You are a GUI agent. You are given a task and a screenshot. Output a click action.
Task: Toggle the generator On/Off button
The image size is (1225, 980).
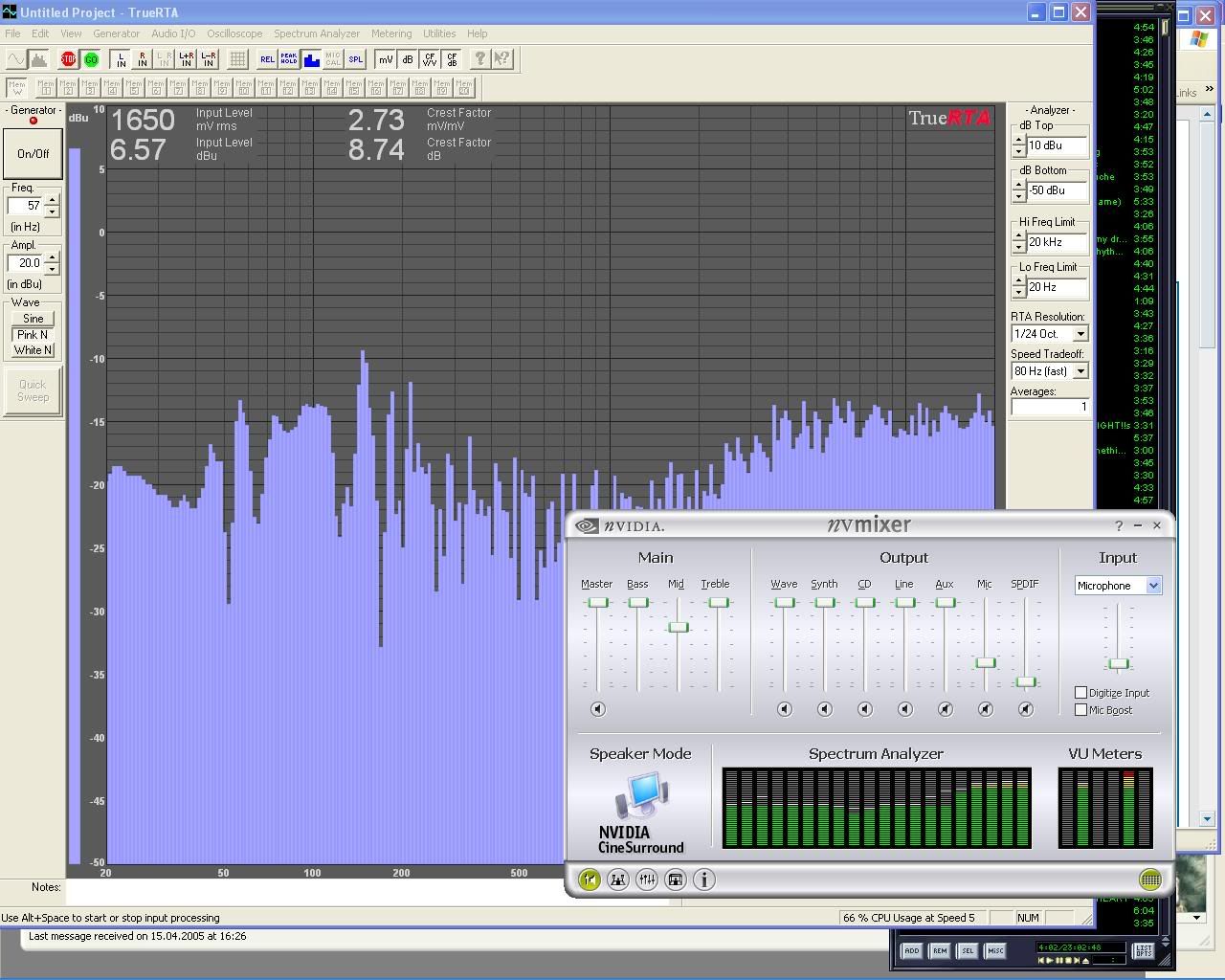point(33,153)
